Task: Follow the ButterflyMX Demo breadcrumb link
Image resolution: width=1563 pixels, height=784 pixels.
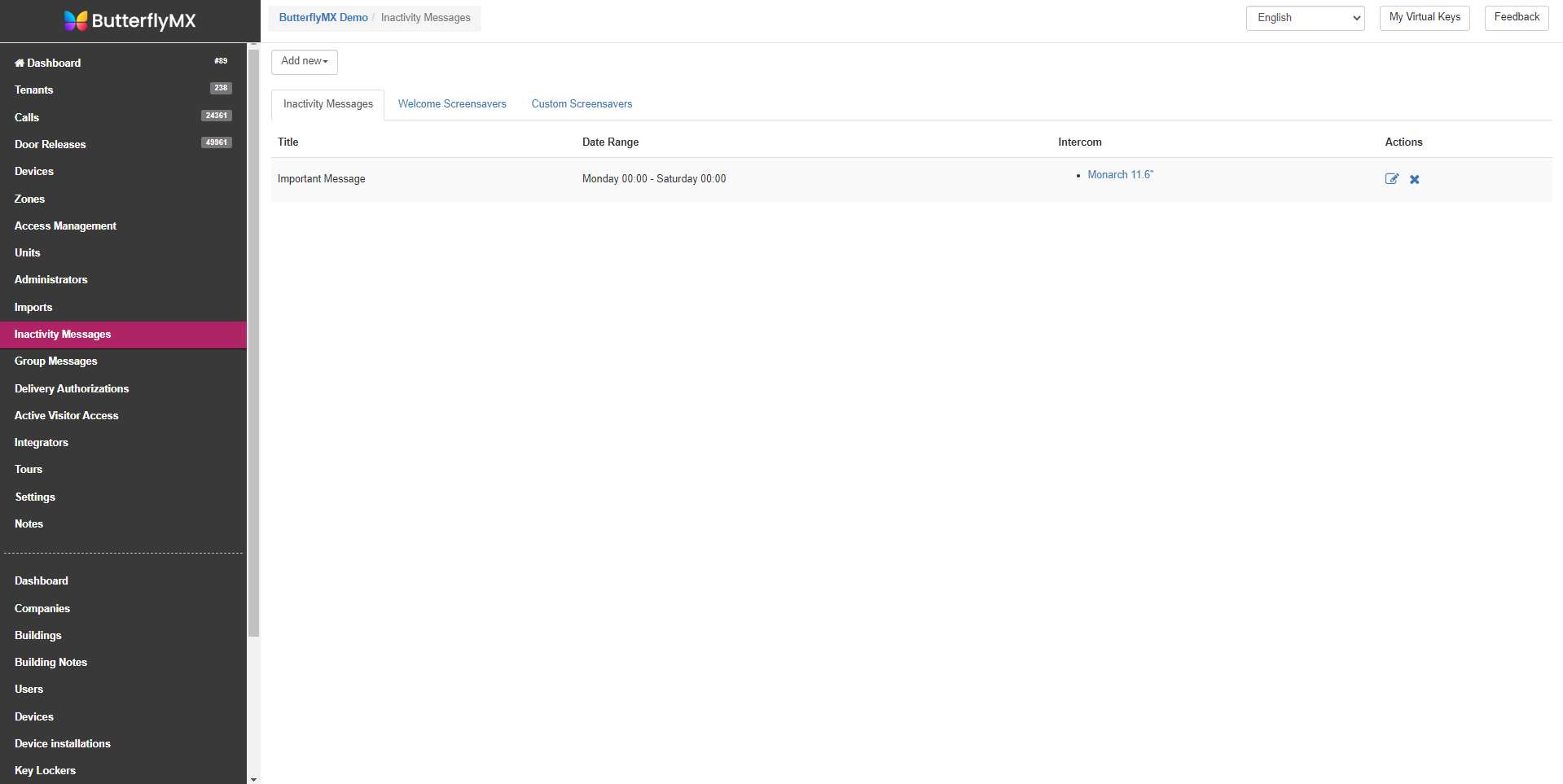Action: [323, 18]
